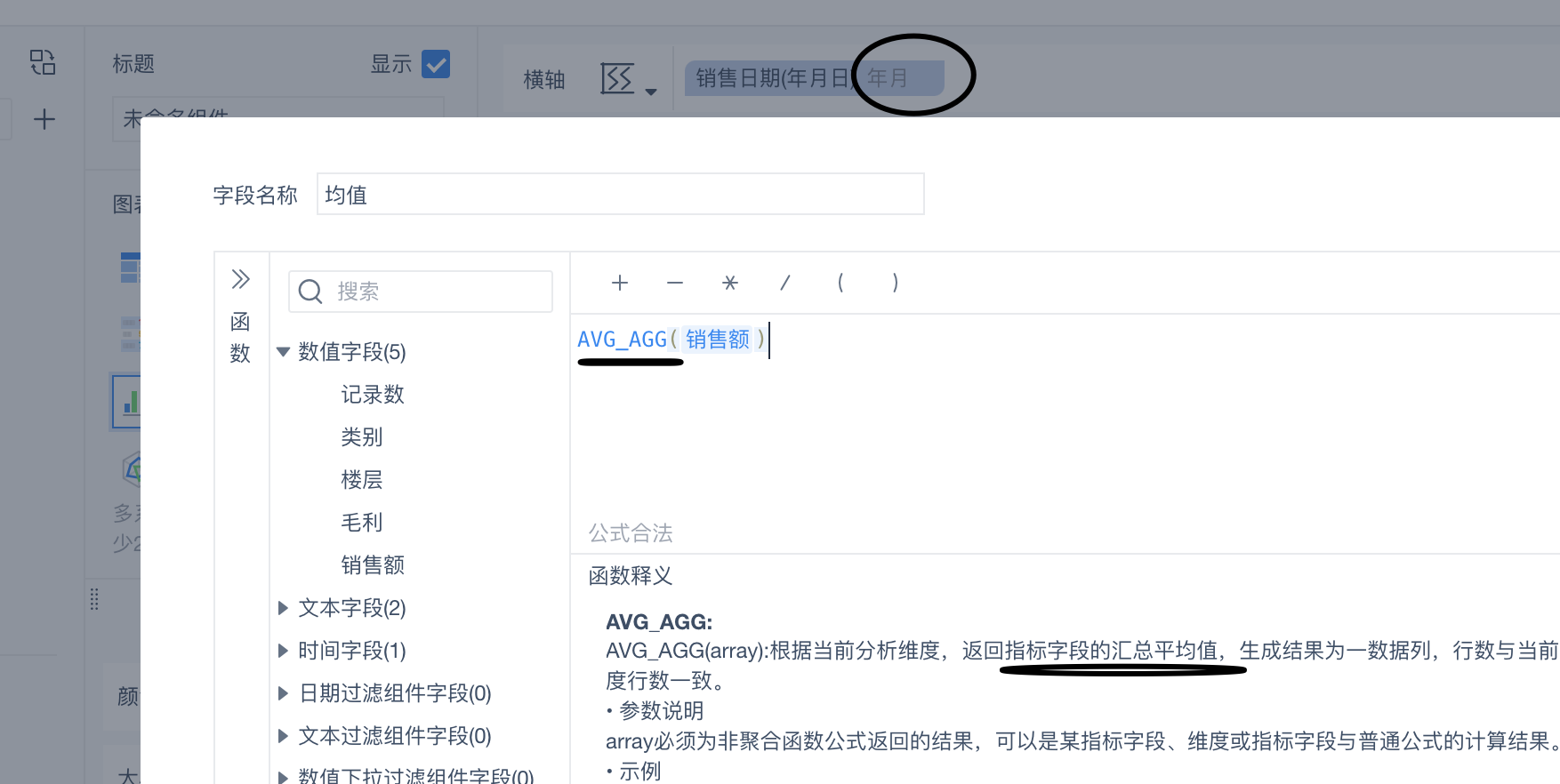Open the 横轴 axis type dropdown
The width and height of the screenshot is (1560, 784).
pyautogui.click(x=629, y=79)
